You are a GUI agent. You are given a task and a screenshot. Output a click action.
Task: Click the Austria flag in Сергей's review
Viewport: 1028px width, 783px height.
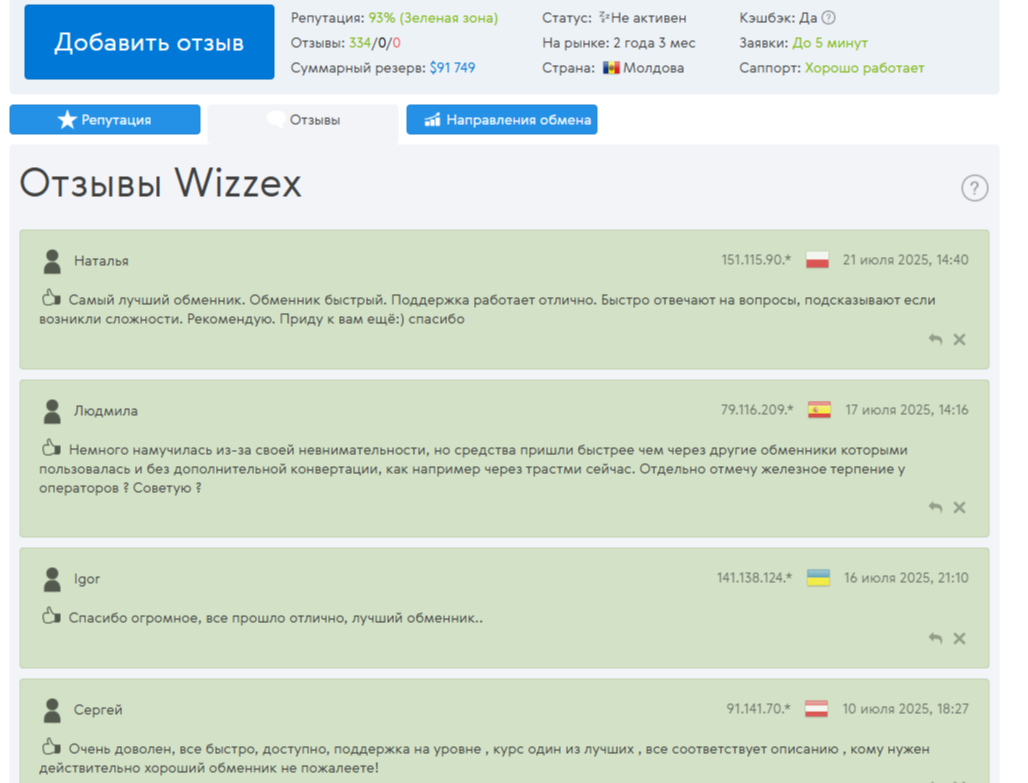pyautogui.click(x=816, y=709)
